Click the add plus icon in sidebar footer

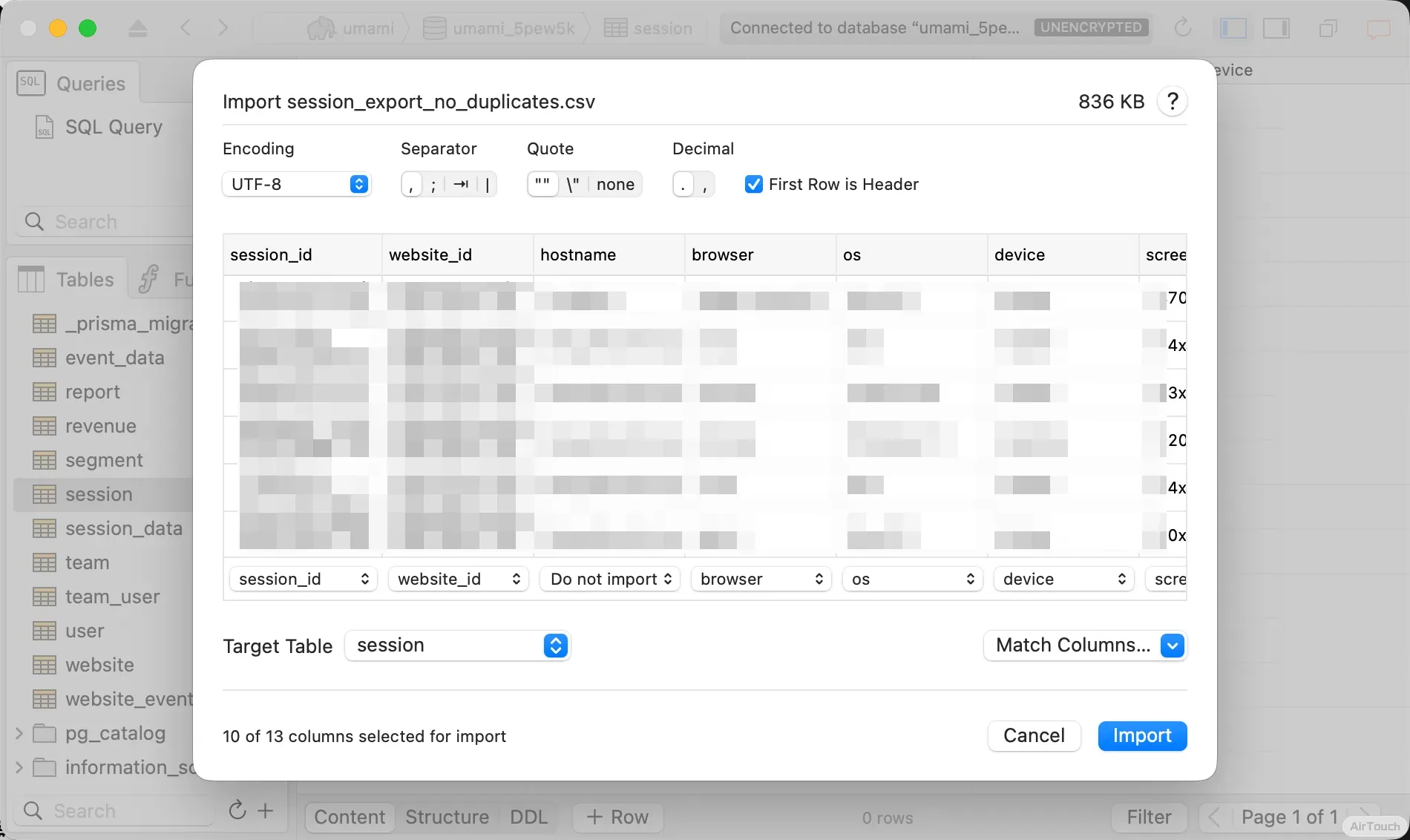(266, 810)
